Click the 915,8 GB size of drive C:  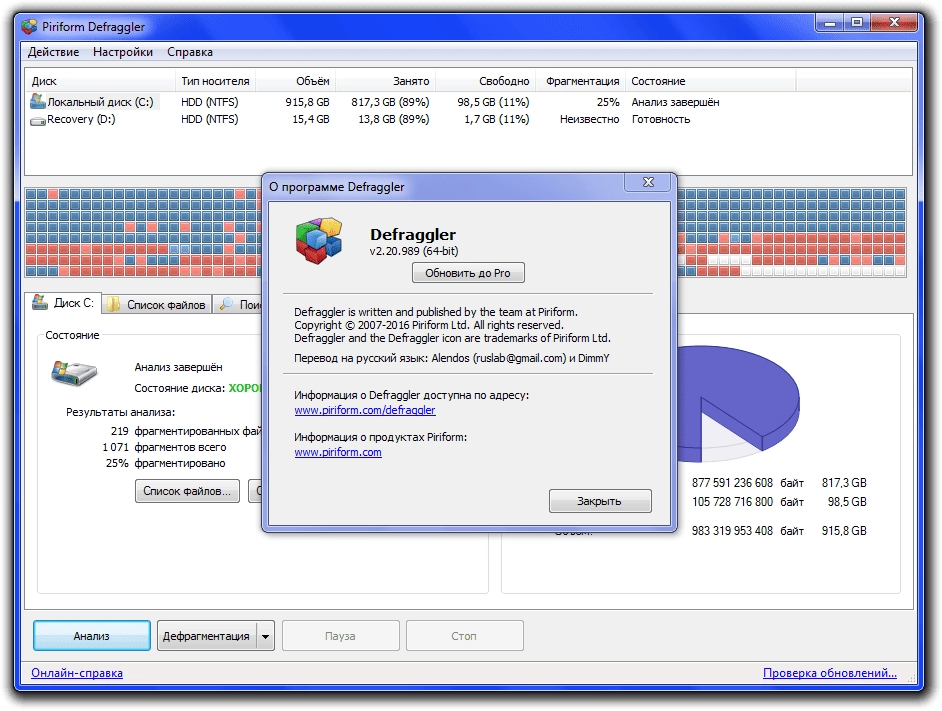pos(307,102)
